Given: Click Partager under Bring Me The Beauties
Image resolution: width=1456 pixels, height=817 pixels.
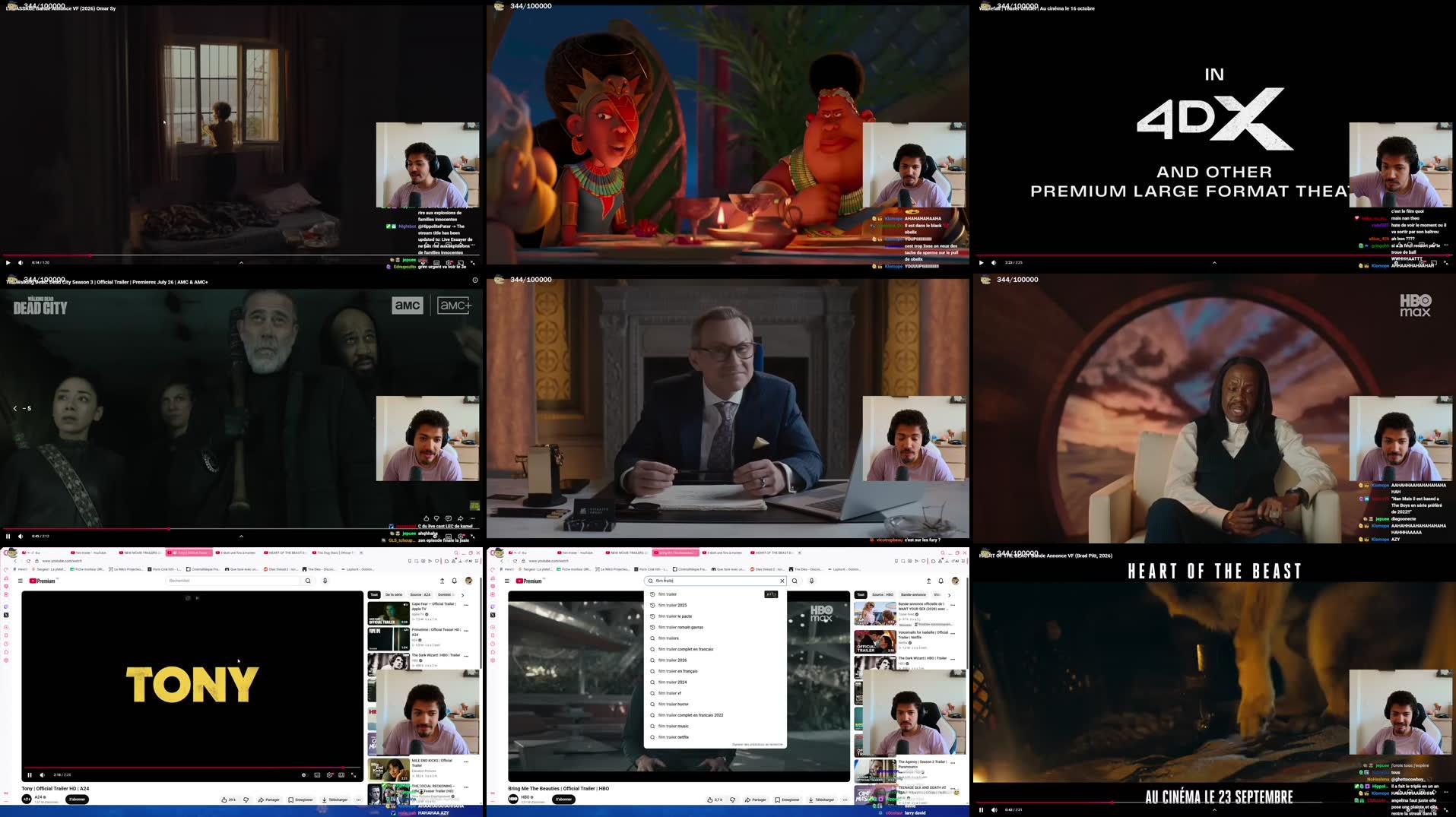Looking at the screenshot, I should (755, 800).
